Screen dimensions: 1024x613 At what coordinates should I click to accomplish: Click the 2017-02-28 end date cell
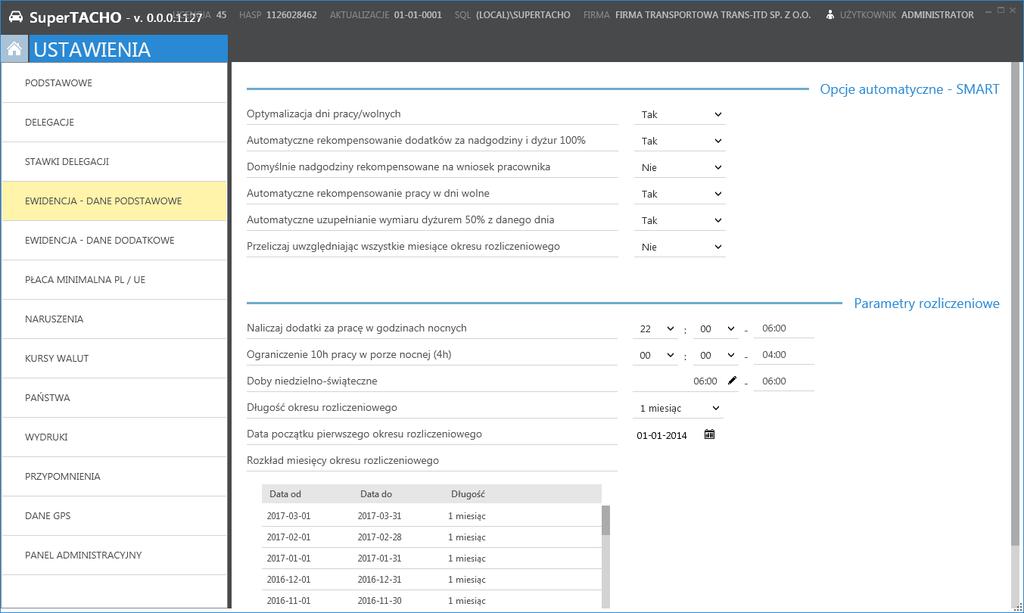[x=379, y=537]
